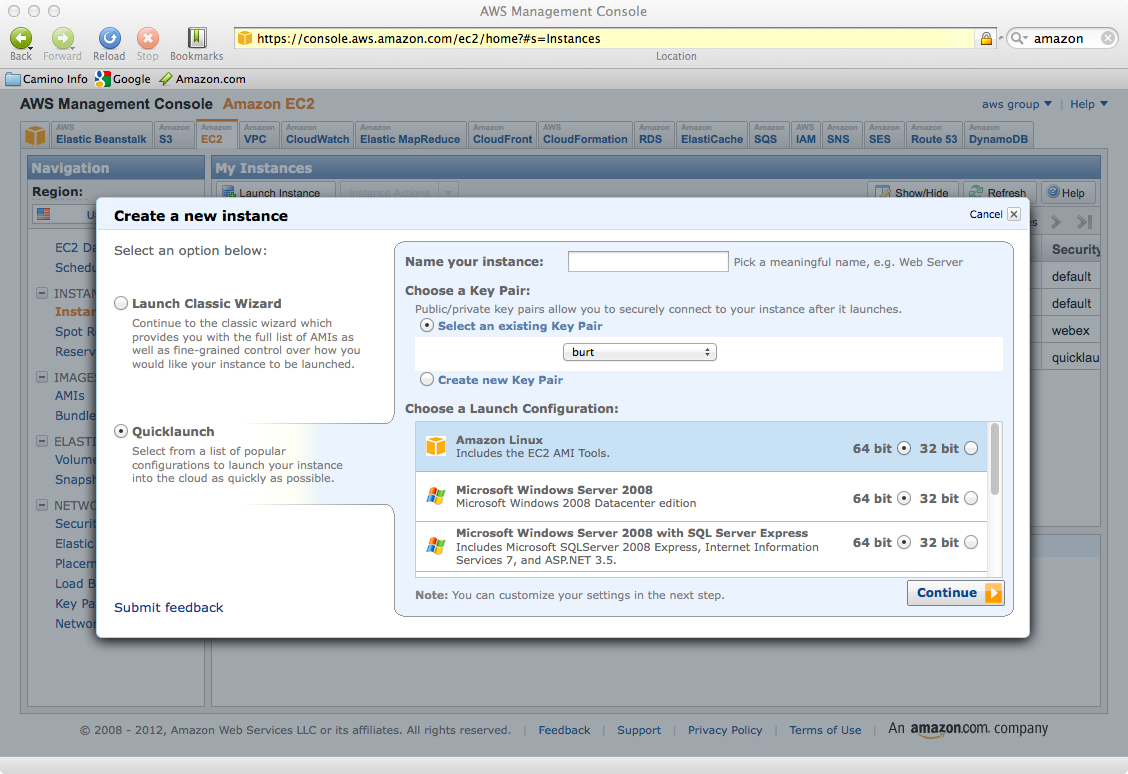Select the Quicklaunch radio option

click(121, 432)
